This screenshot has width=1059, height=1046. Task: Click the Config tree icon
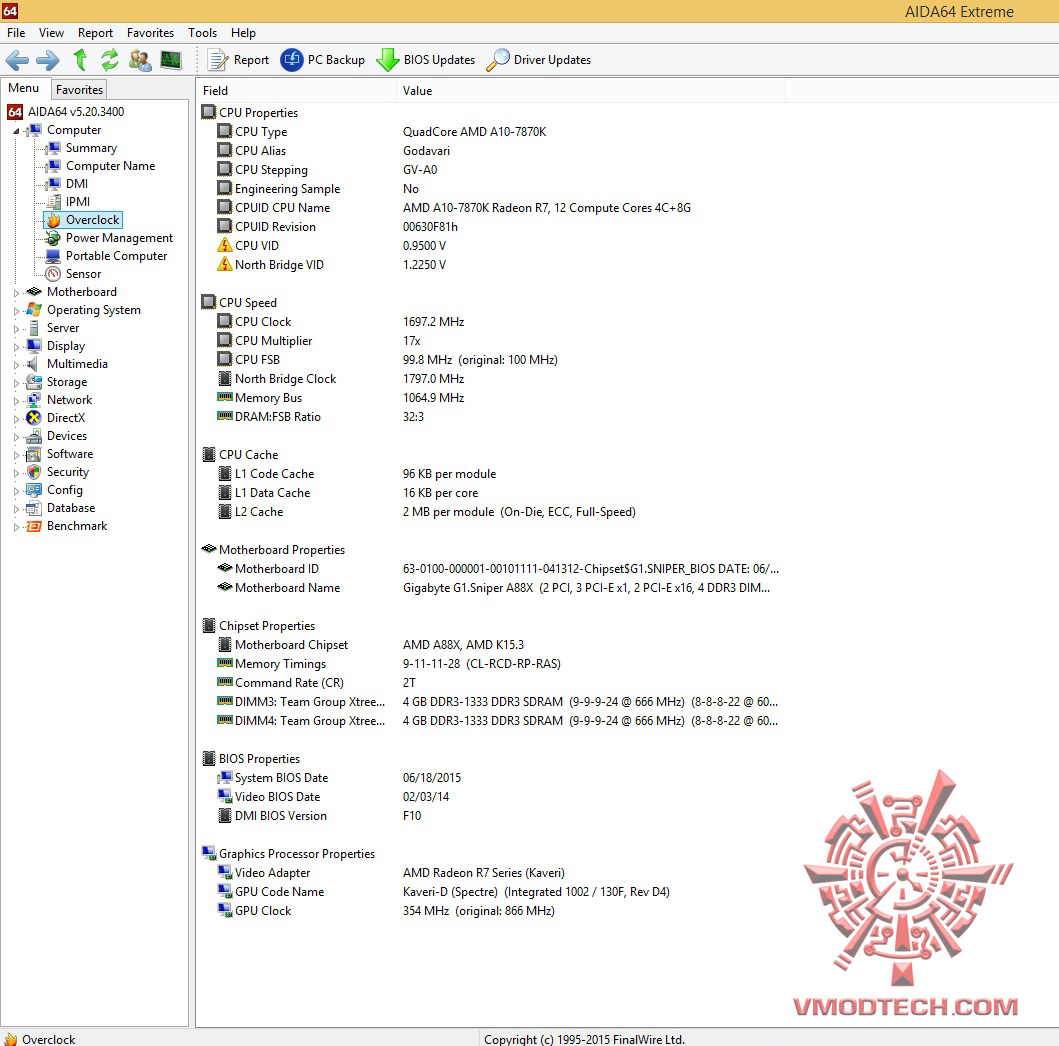point(34,490)
